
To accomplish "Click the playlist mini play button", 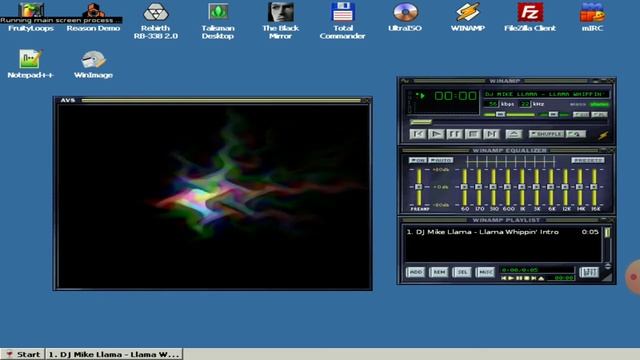I will [511, 278].
